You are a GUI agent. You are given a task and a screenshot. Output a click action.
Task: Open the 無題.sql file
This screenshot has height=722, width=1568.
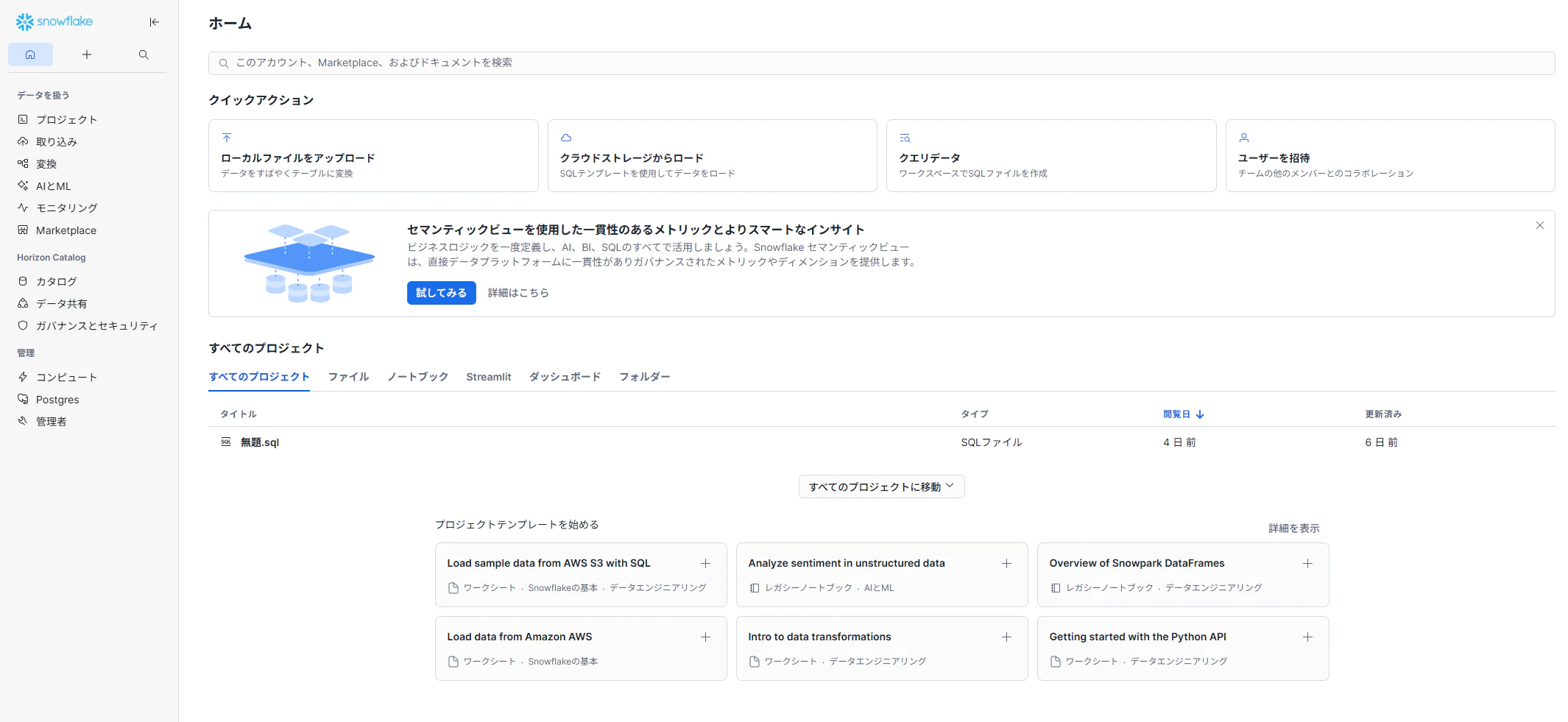(x=260, y=442)
